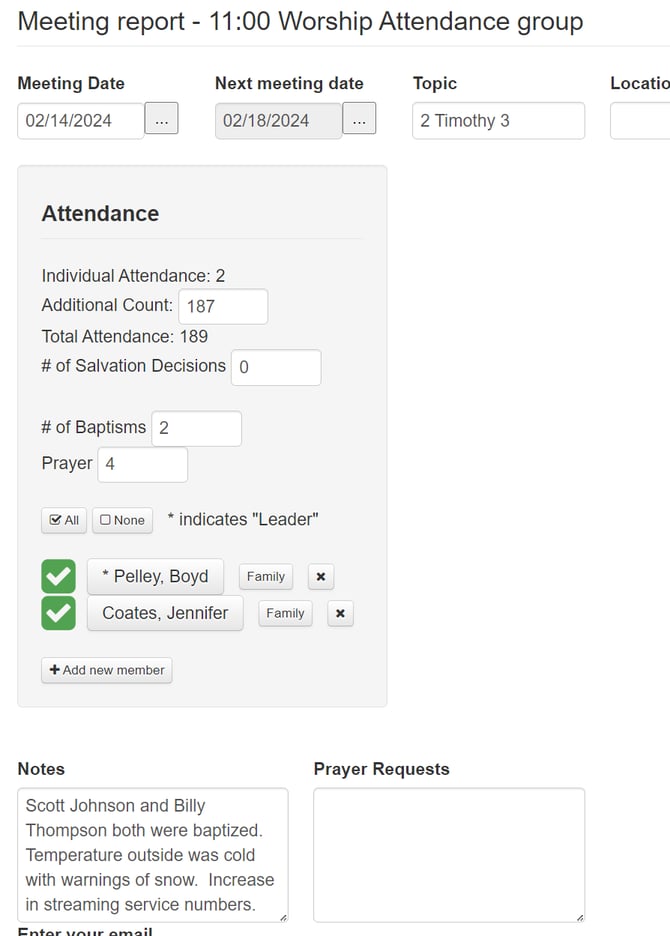Open Family details for Coates, Jennifer
Viewport: 670px width, 936px height.
coord(285,613)
